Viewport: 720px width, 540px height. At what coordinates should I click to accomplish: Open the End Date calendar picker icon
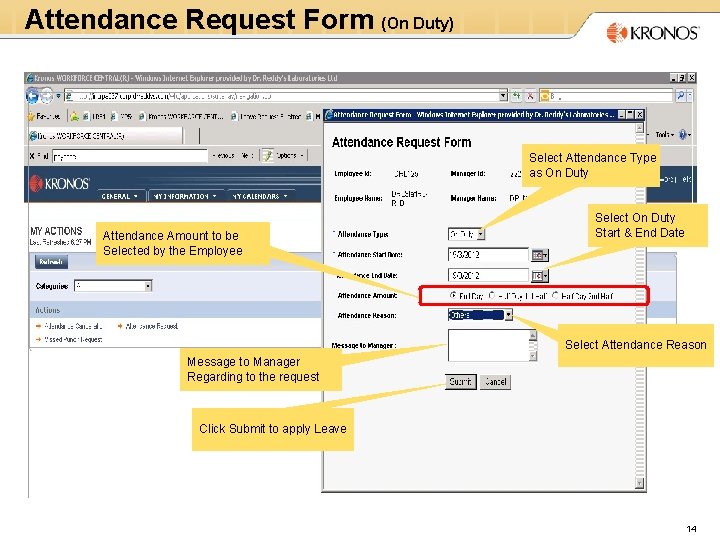pos(540,276)
